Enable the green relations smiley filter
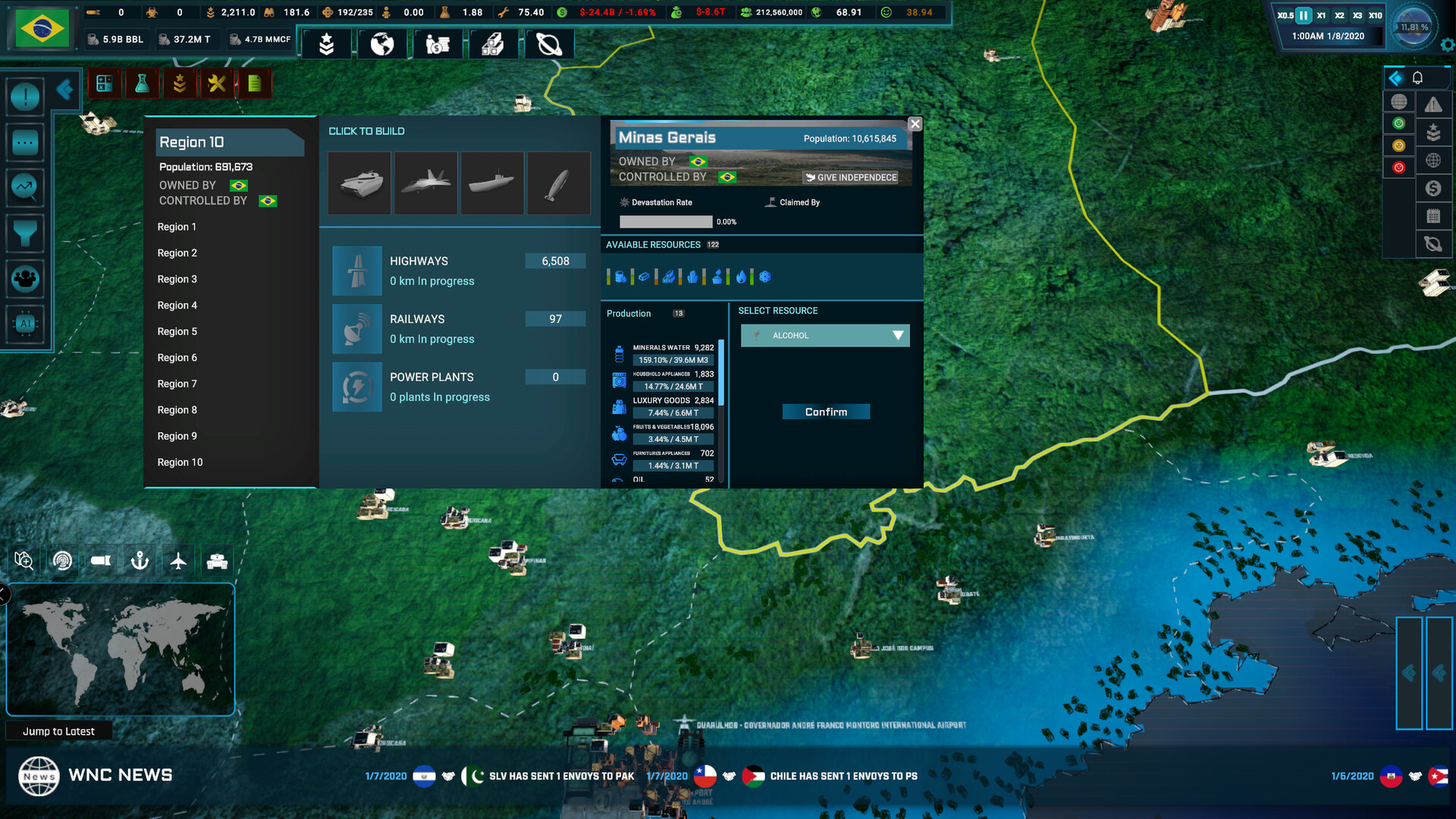Image resolution: width=1456 pixels, height=819 pixels. tap(1399, 123)
